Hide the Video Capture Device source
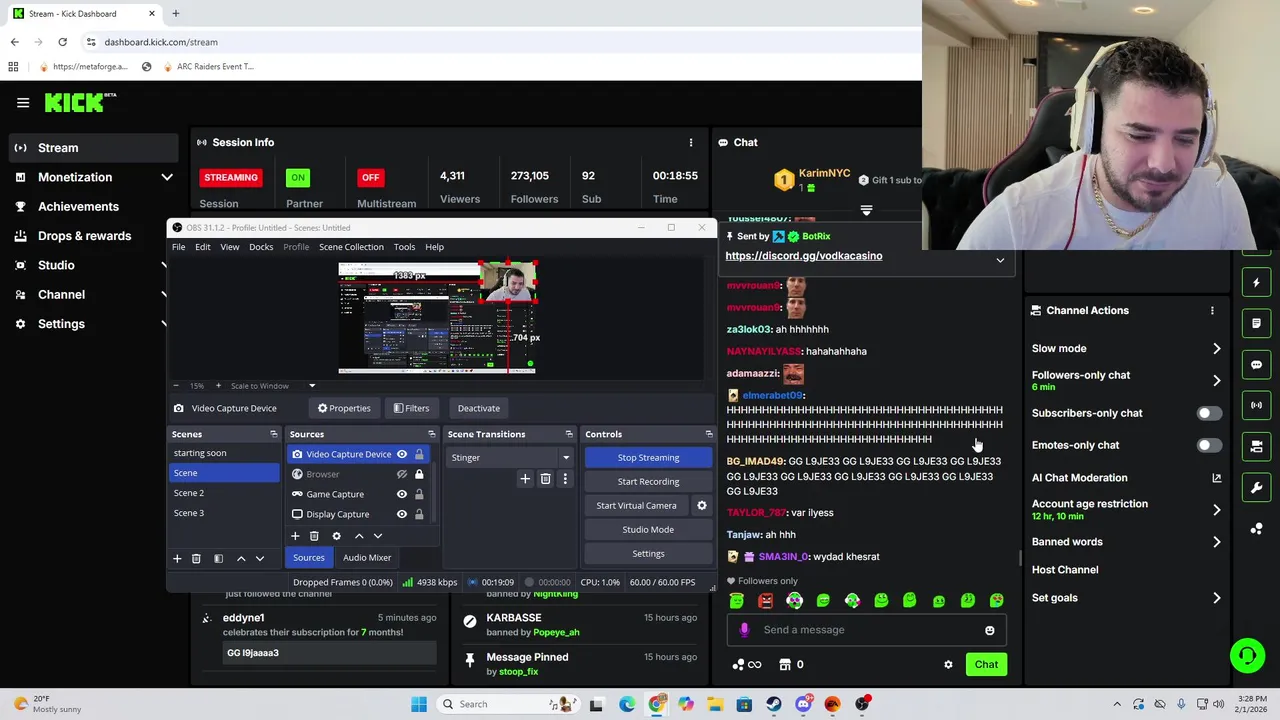The width and height of the screenshot is (1280, 720). pyautogui.click(x=402, y=454)
